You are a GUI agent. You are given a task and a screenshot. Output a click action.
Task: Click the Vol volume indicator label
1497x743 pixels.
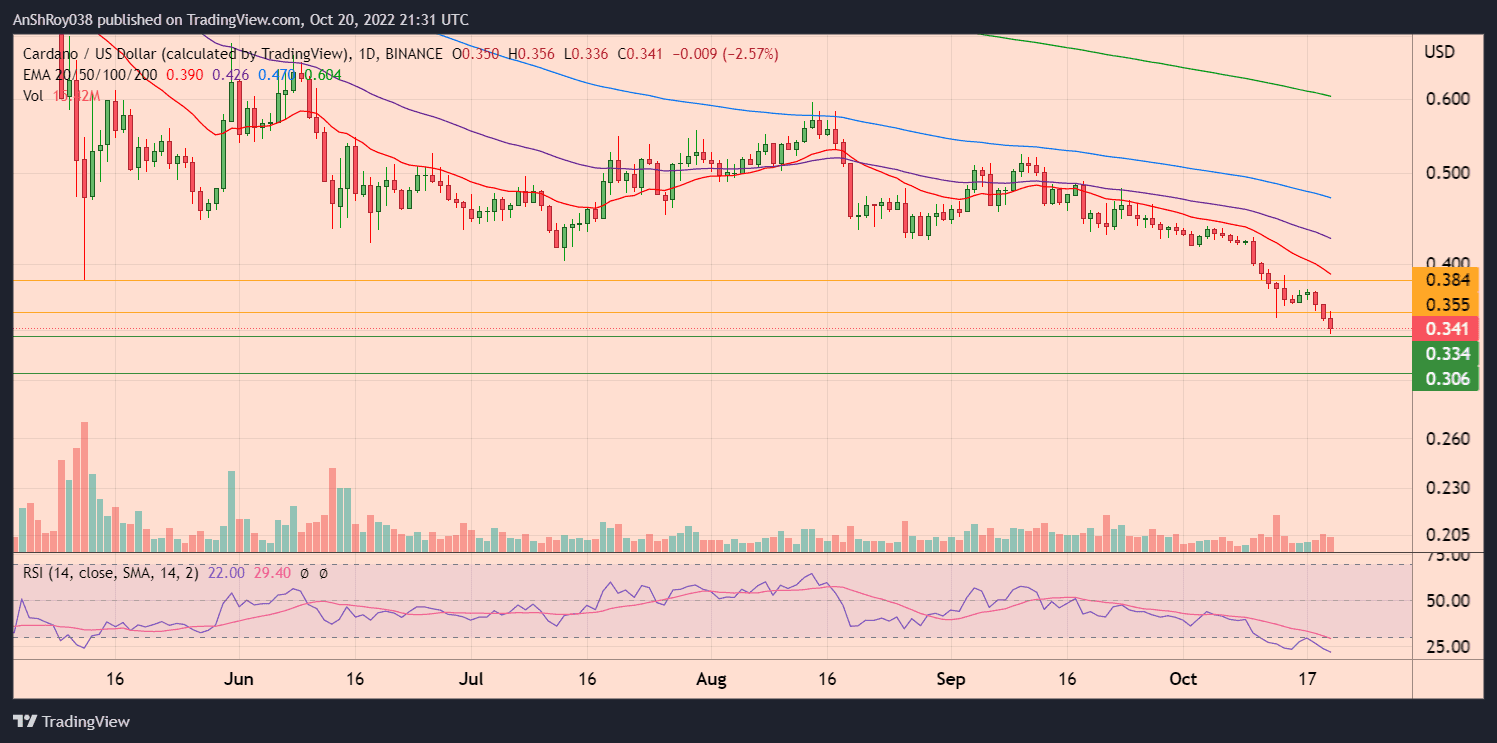[x=33, y=95]
